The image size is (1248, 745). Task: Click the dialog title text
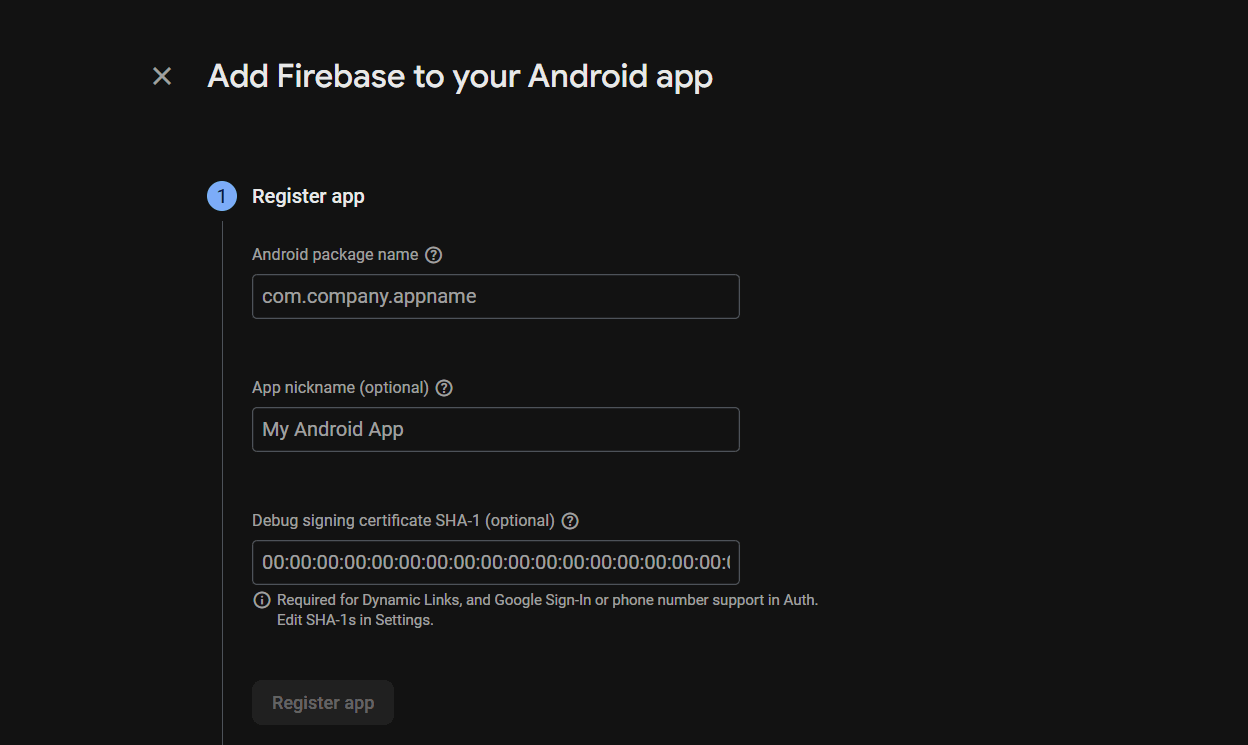point(459,75)
